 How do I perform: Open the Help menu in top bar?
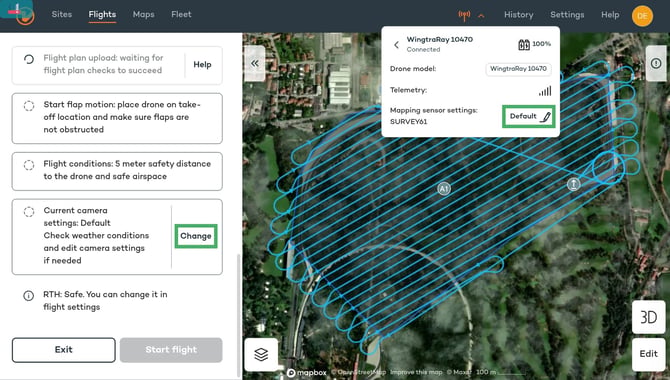point(610,15)
